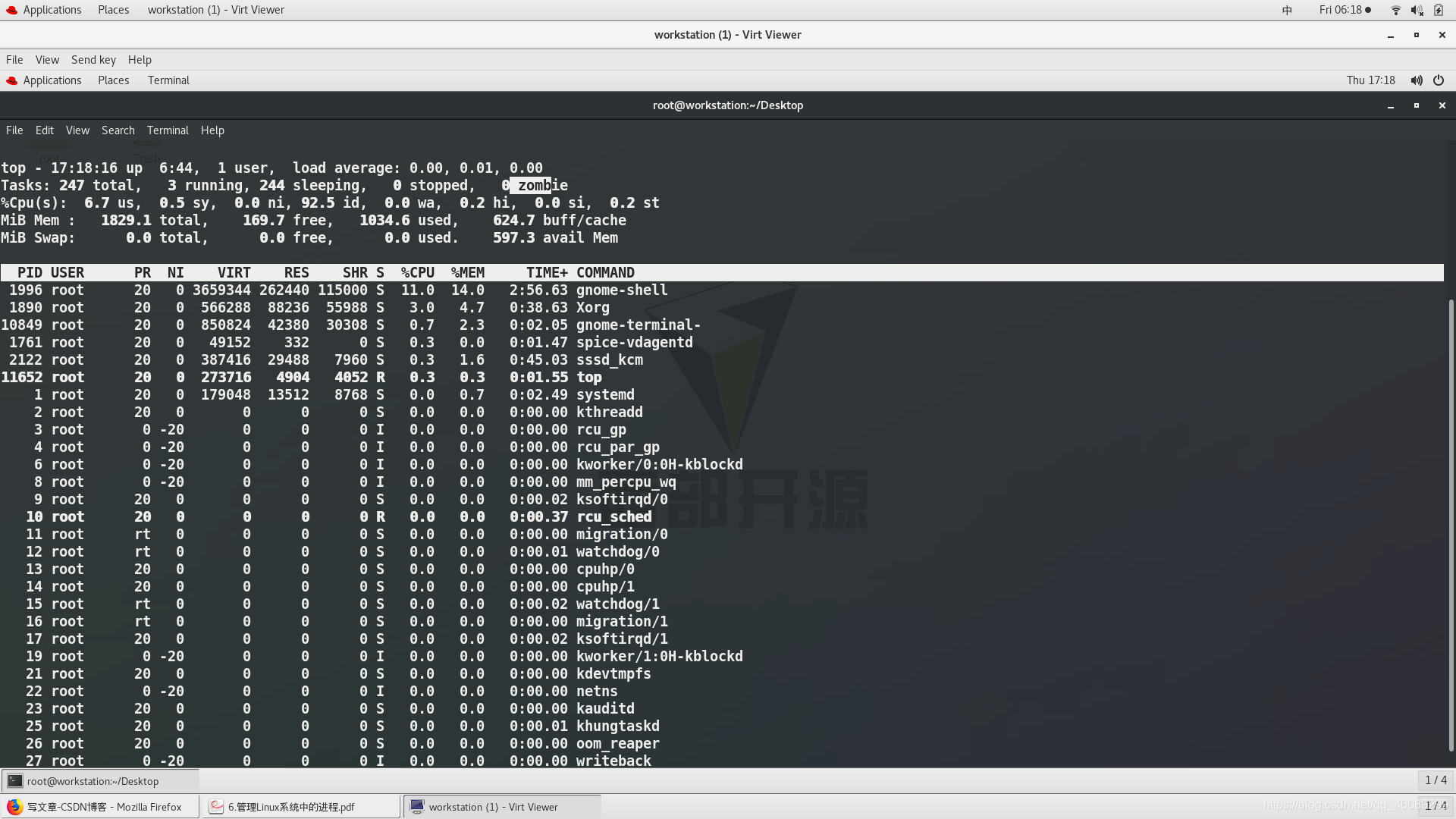Viewport: 1456px width, 819px height.
Task: Switch to the 6.管理Linux系统中的进程.pdf taskbar entry
Action: pos(301,807)
